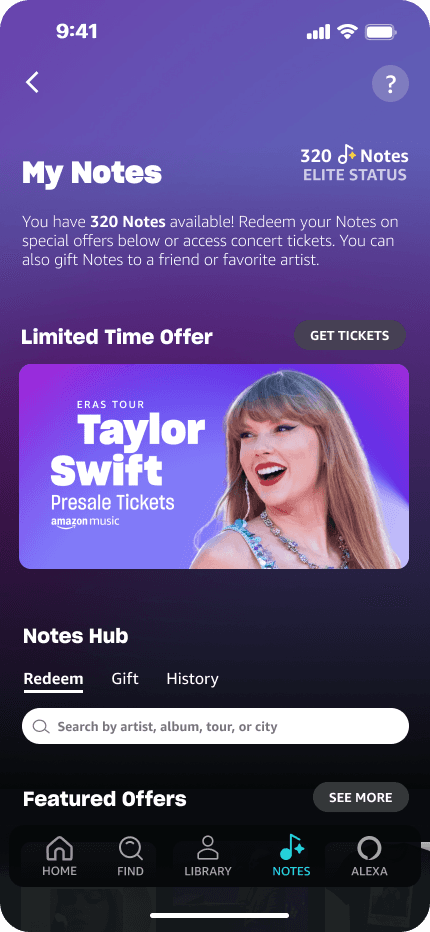Switch to the Redeem tab

click(54, 679)
